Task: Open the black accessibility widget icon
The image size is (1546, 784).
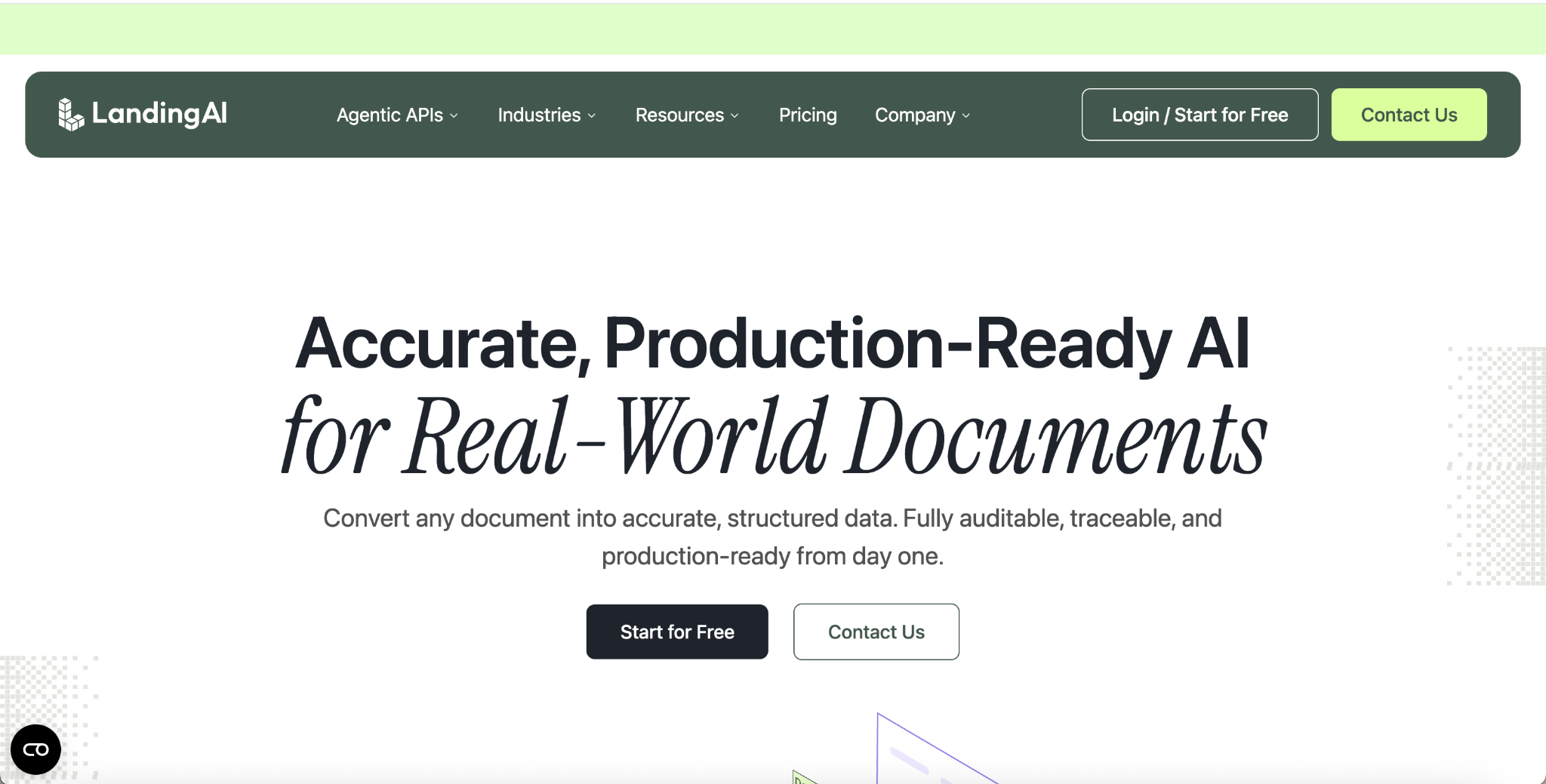Action: 35,749
